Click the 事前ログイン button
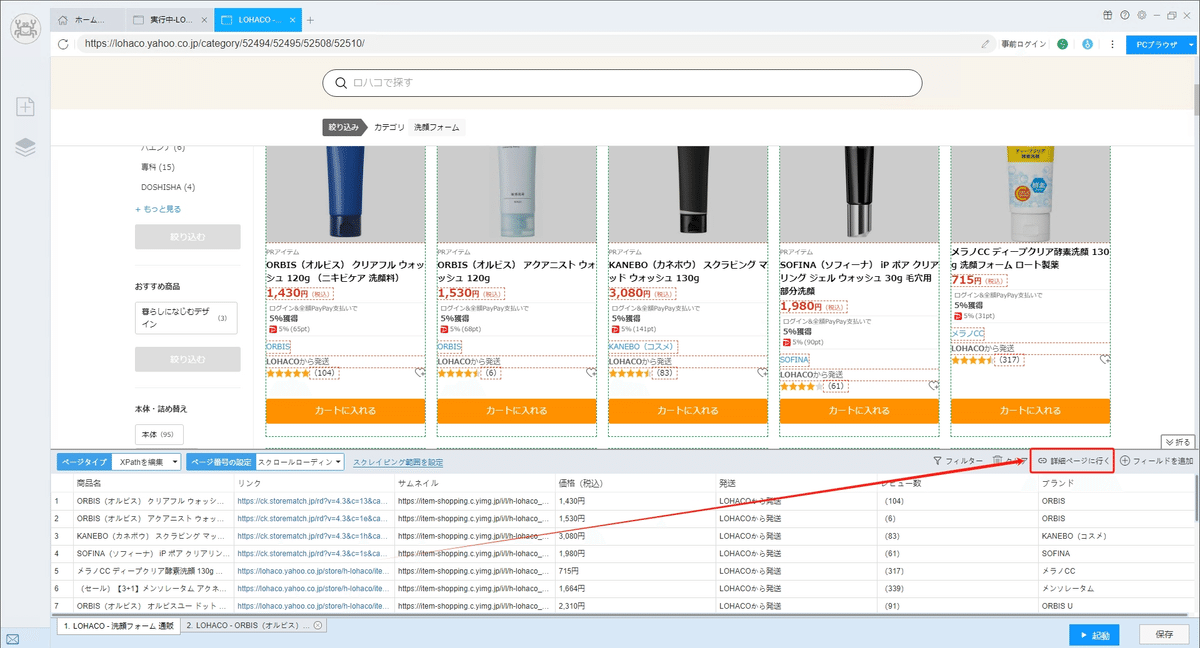The width and height of the screenshot is (1200, 648). (1023, 45)
